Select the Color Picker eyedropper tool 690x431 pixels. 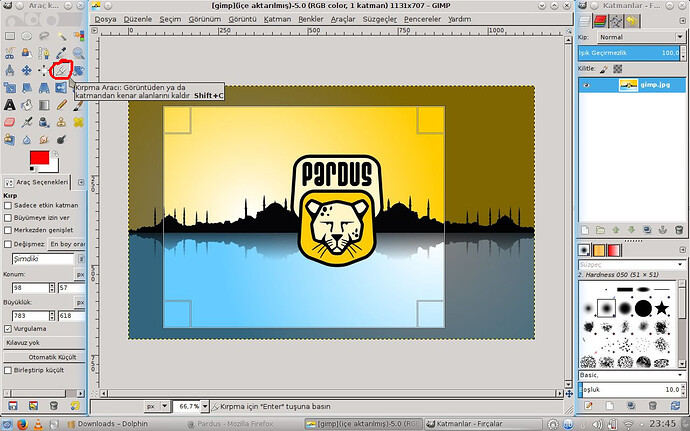pyautogui.click(x=61, y=53)
